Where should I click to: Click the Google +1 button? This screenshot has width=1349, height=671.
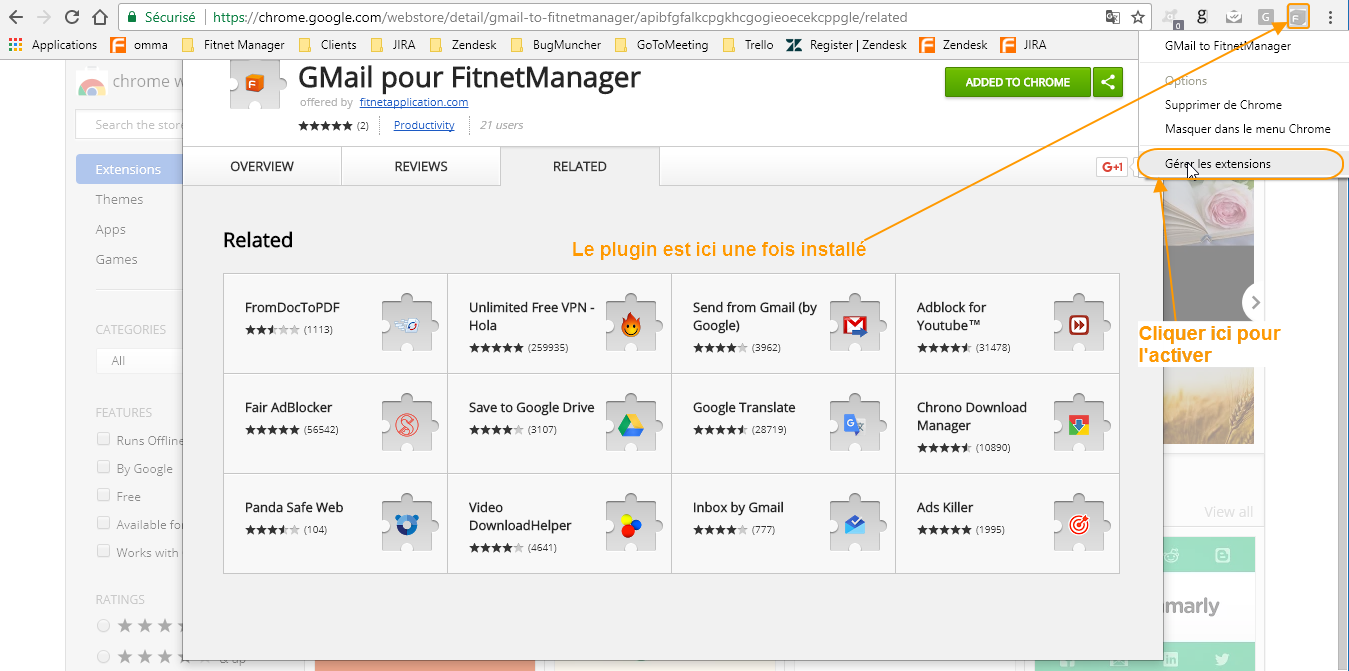(1111, 167)
